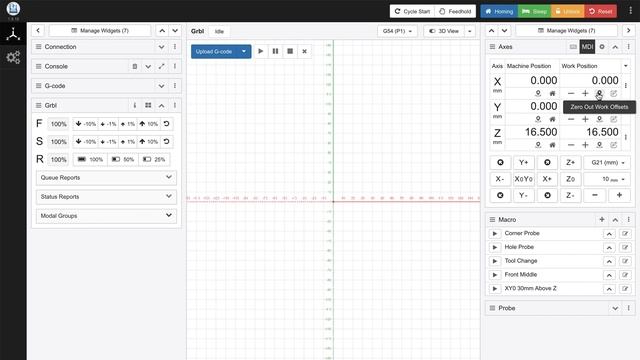Toggle keypad jogging icon in Axes header

pos(573,47)
